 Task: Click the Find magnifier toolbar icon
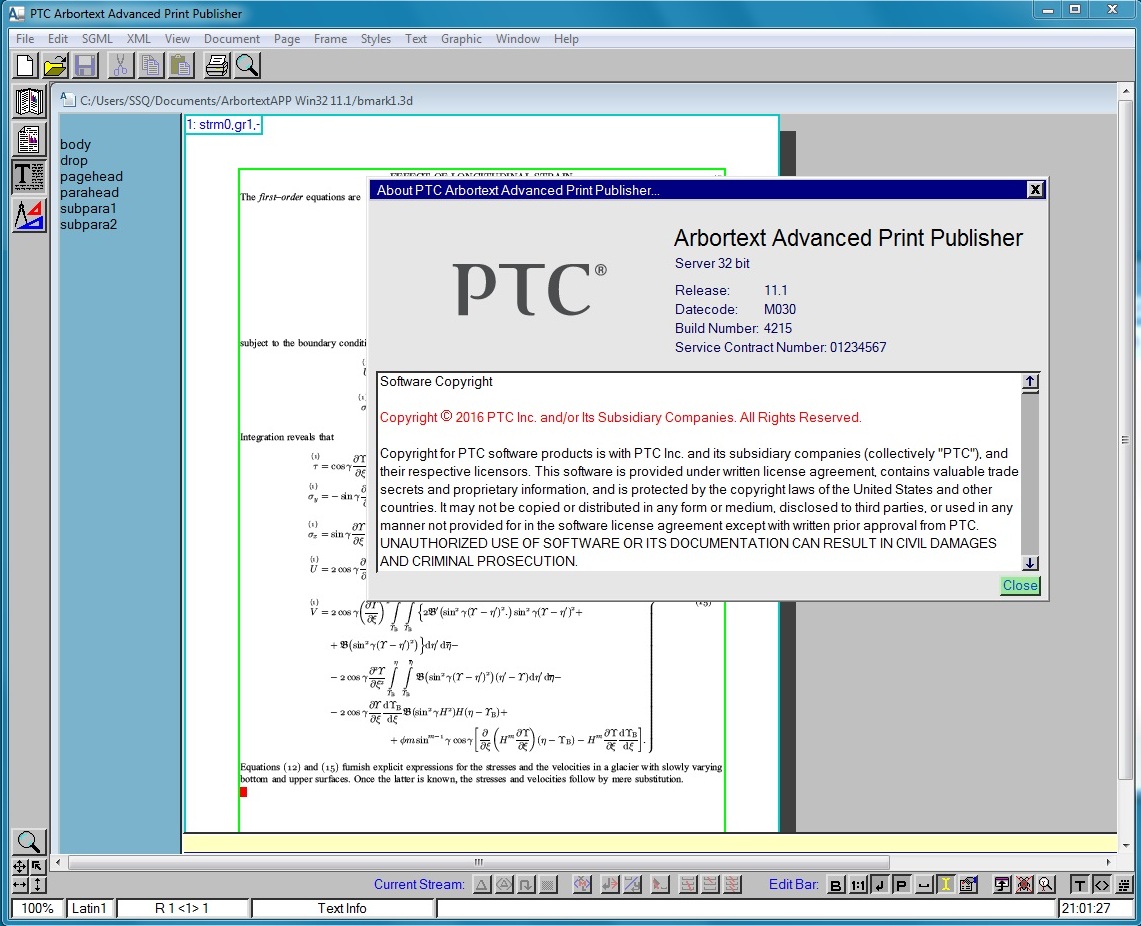(x=247, y=65)
